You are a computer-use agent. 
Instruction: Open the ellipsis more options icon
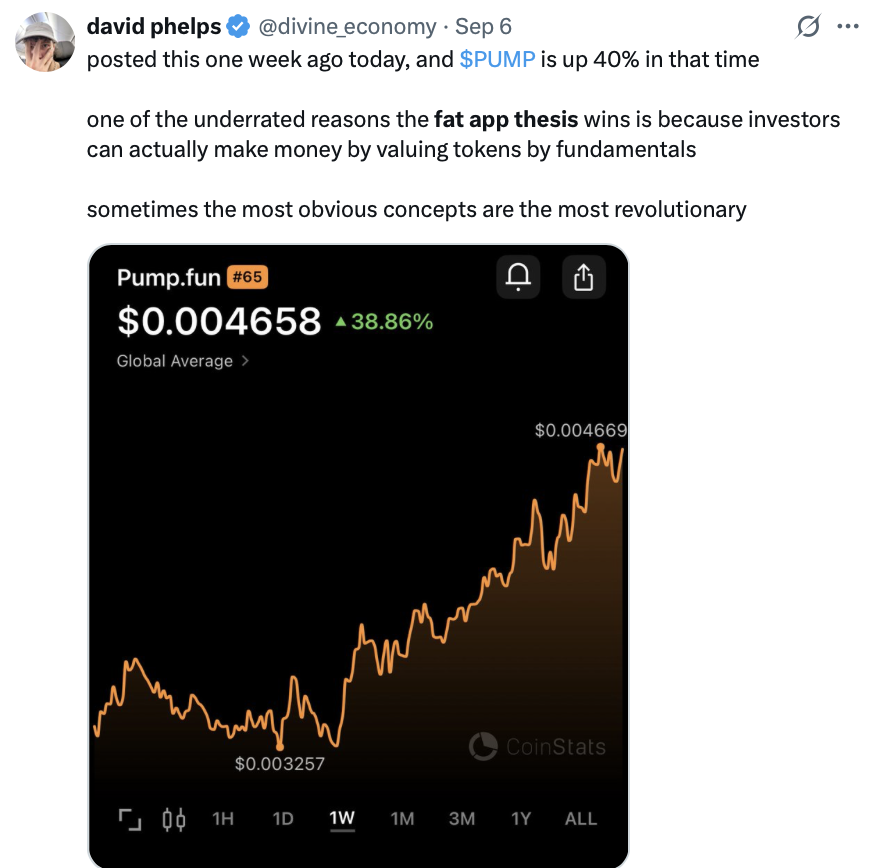(849, 25)
